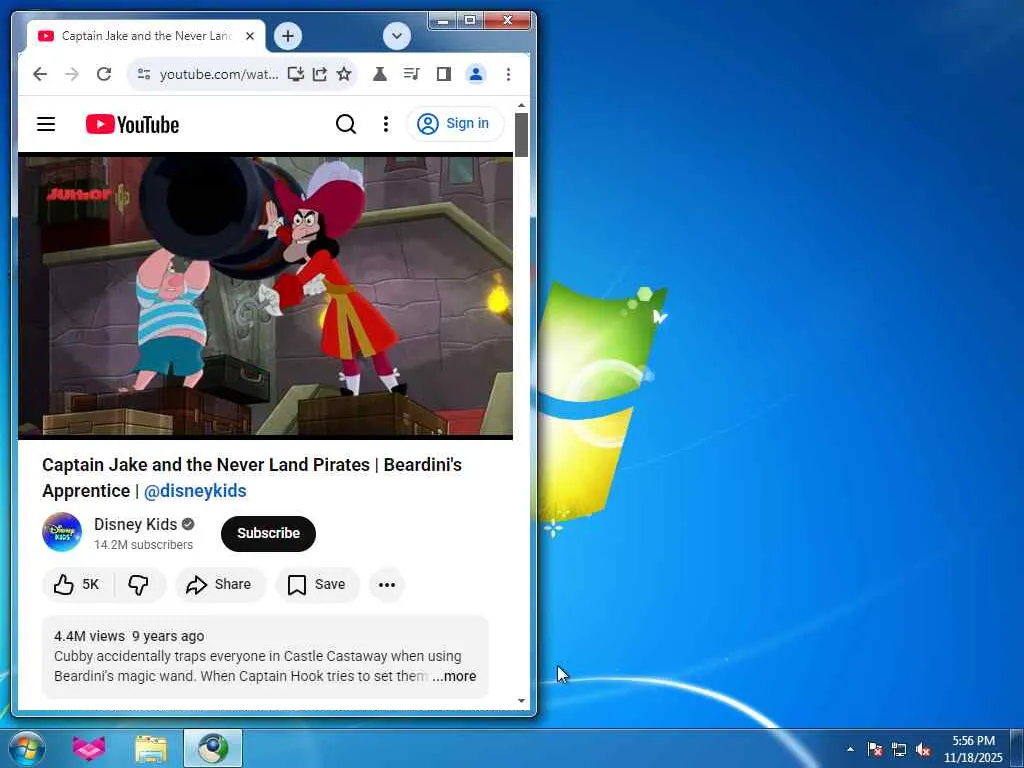
Task: Open the Windows Start menu
Action: (x=27, y=748)
